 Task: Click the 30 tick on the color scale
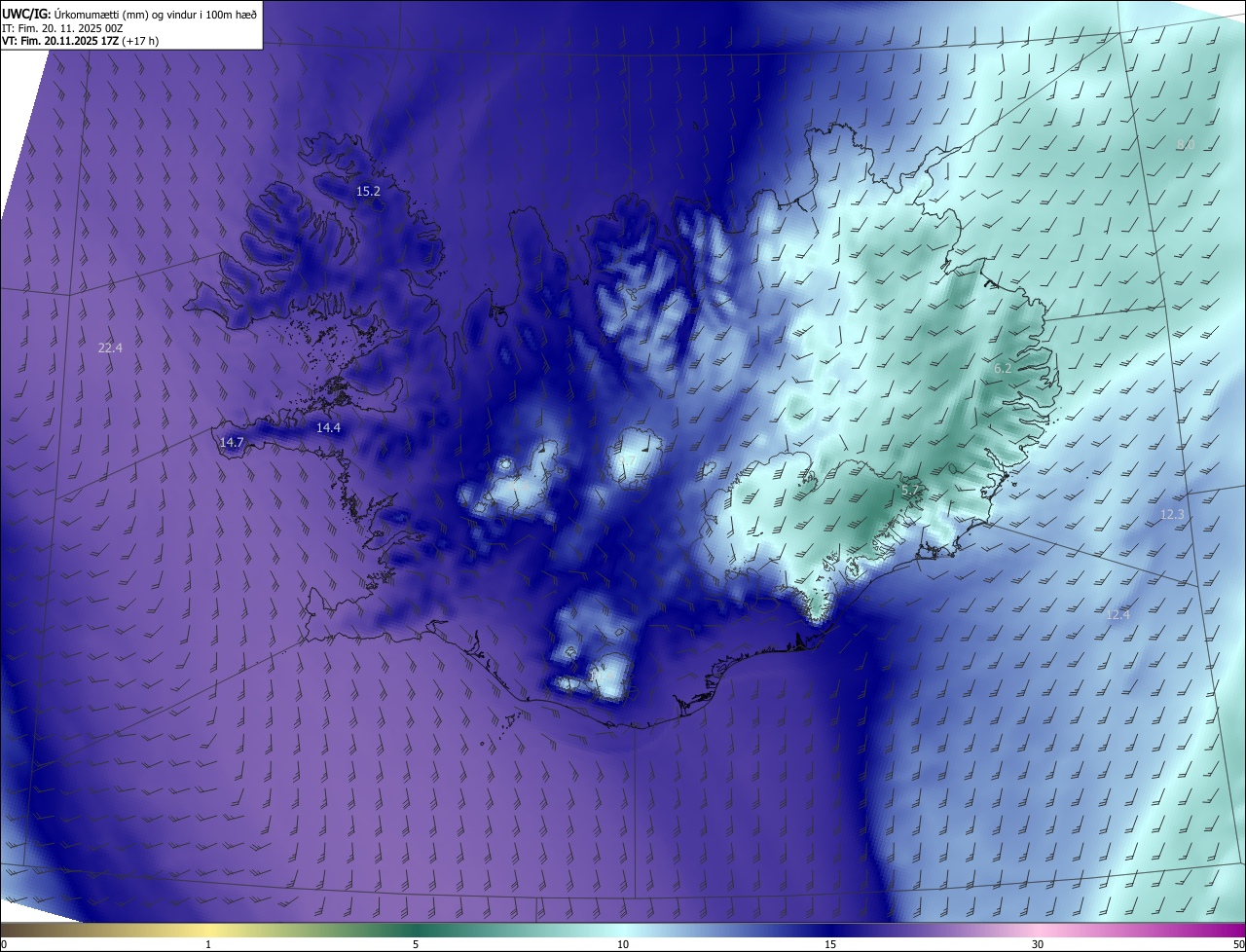(1038, 944)
